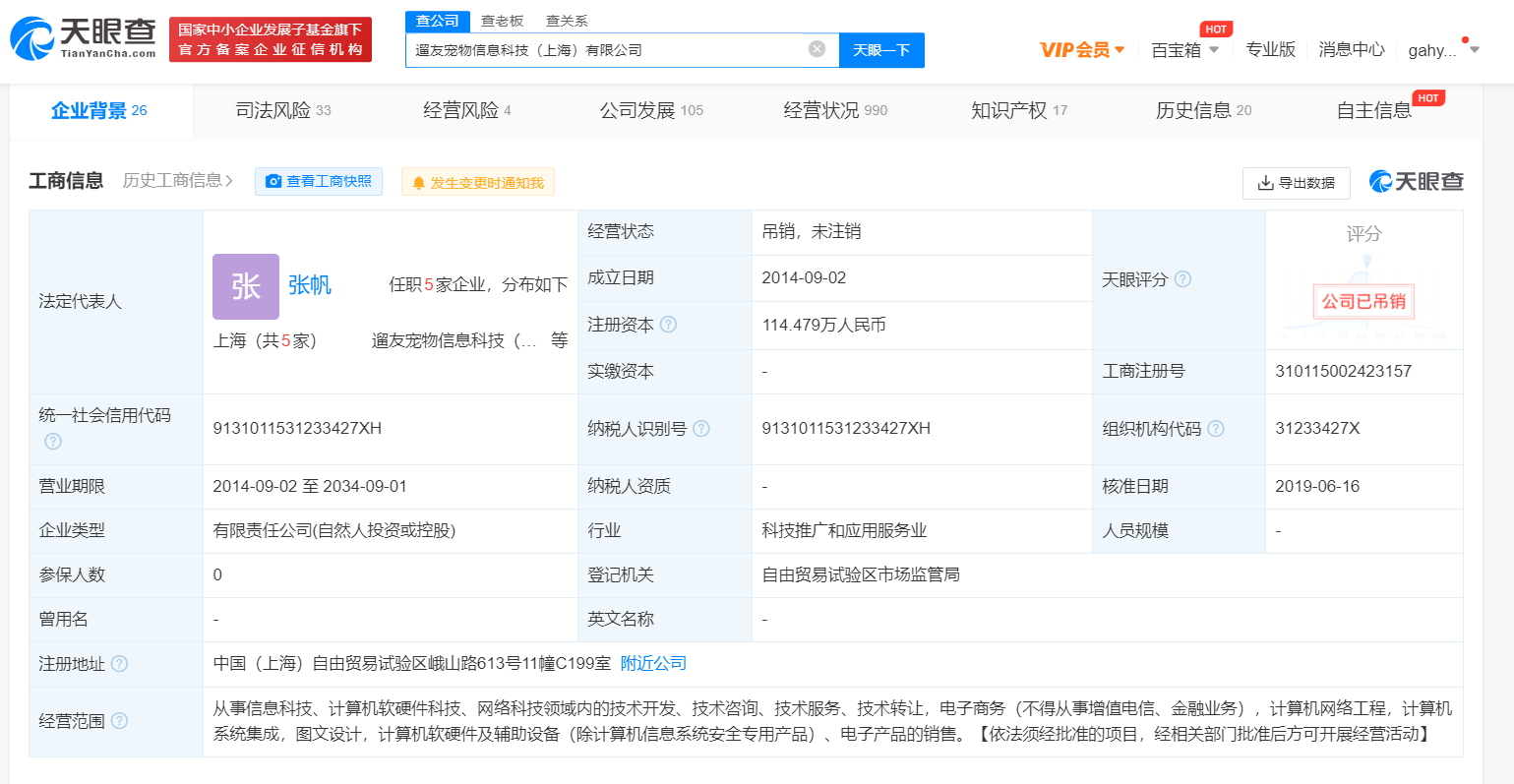This screenshot has height=784, width=1514.
Task: Select the 企业背景 tab
Action: (x=99, y=110)
